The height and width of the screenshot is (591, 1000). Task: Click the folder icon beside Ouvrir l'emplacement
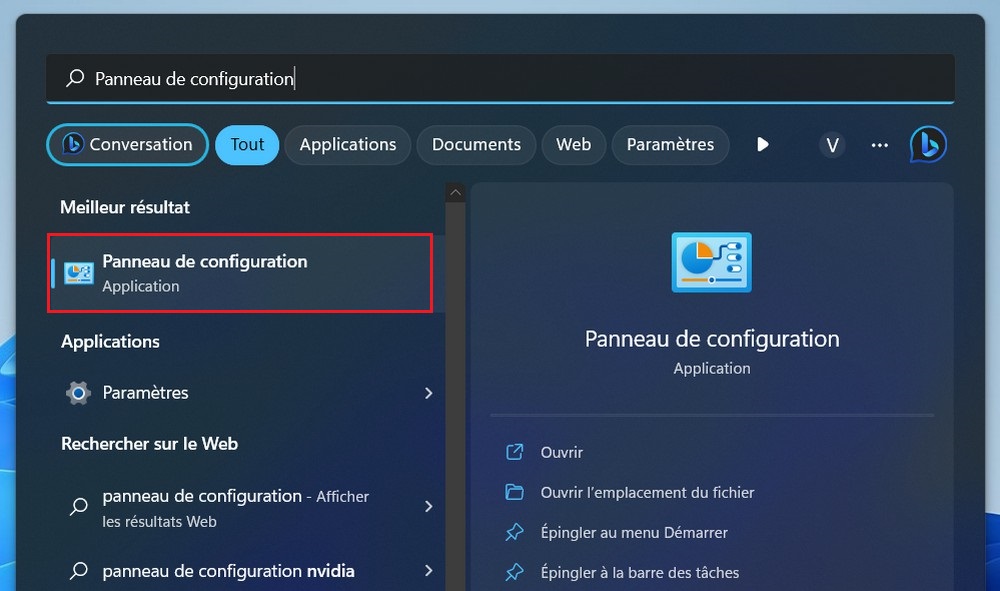pos(514,492)
